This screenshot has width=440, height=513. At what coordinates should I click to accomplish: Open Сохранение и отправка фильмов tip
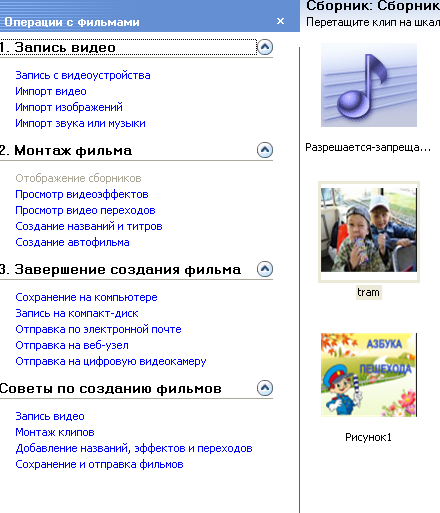tap(99, 464)
